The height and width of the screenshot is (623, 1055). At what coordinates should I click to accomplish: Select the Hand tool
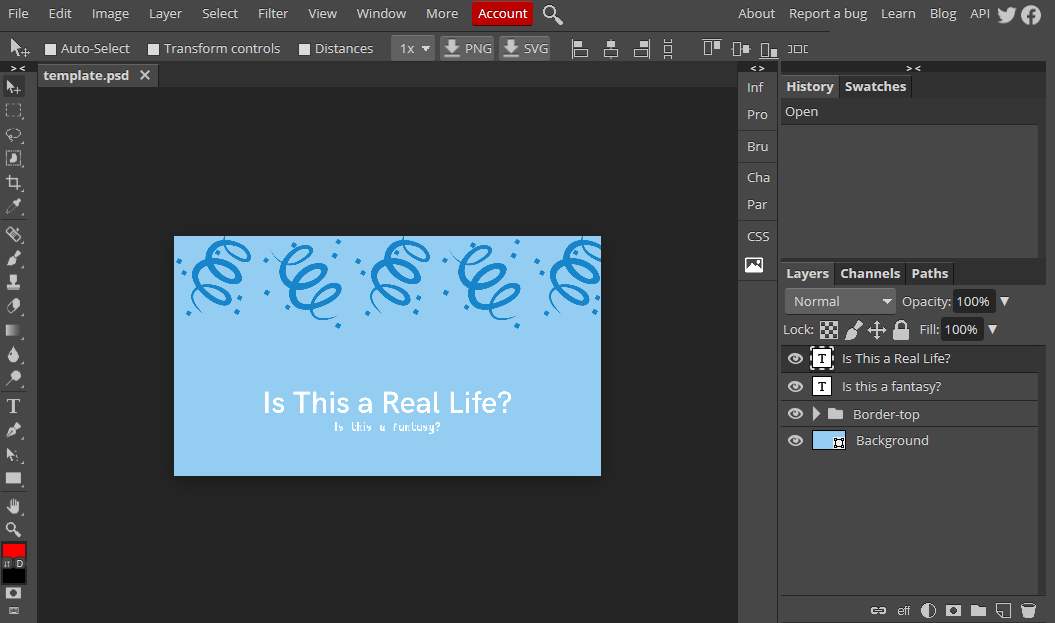point(13,505)
